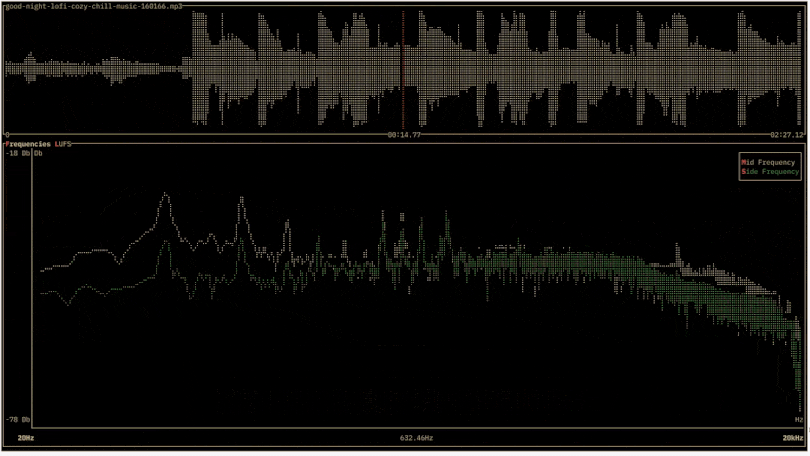
Task: Switch to the LUFS tab
Action: pos(63,144)
